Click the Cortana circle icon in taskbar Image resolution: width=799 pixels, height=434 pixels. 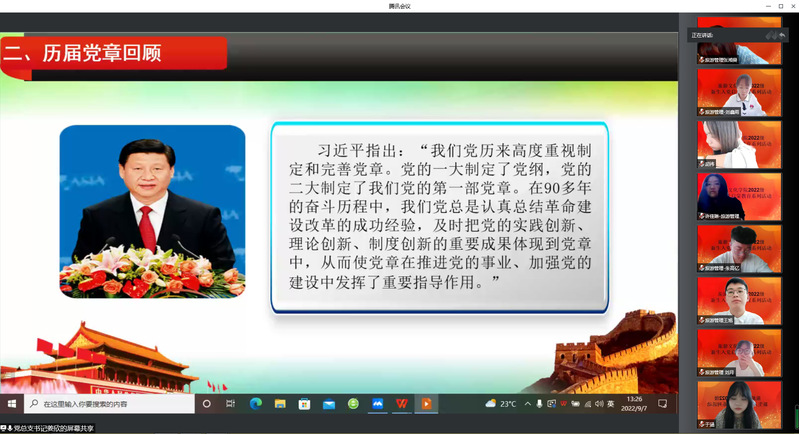tap(207, 404)
